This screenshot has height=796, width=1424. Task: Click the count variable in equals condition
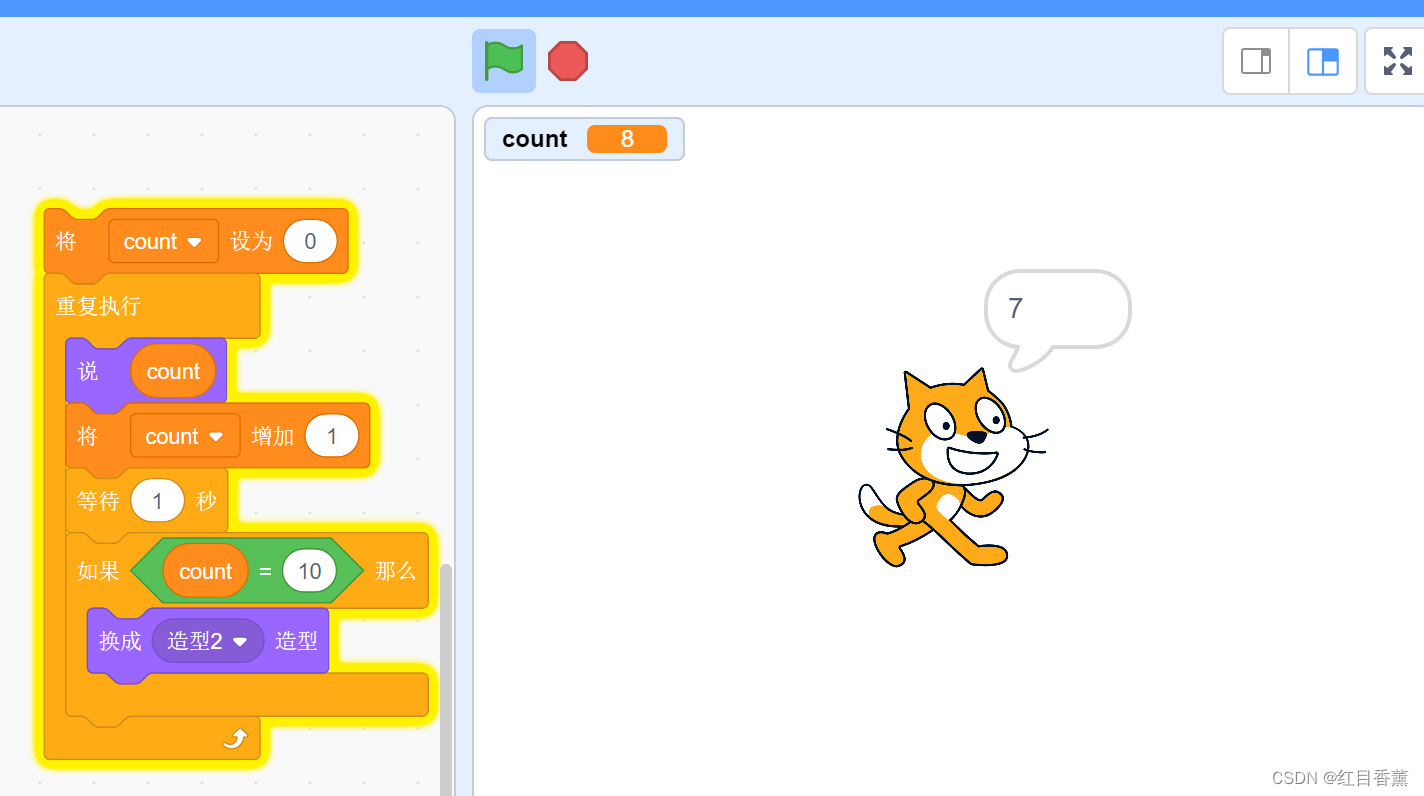coord(205,571)
